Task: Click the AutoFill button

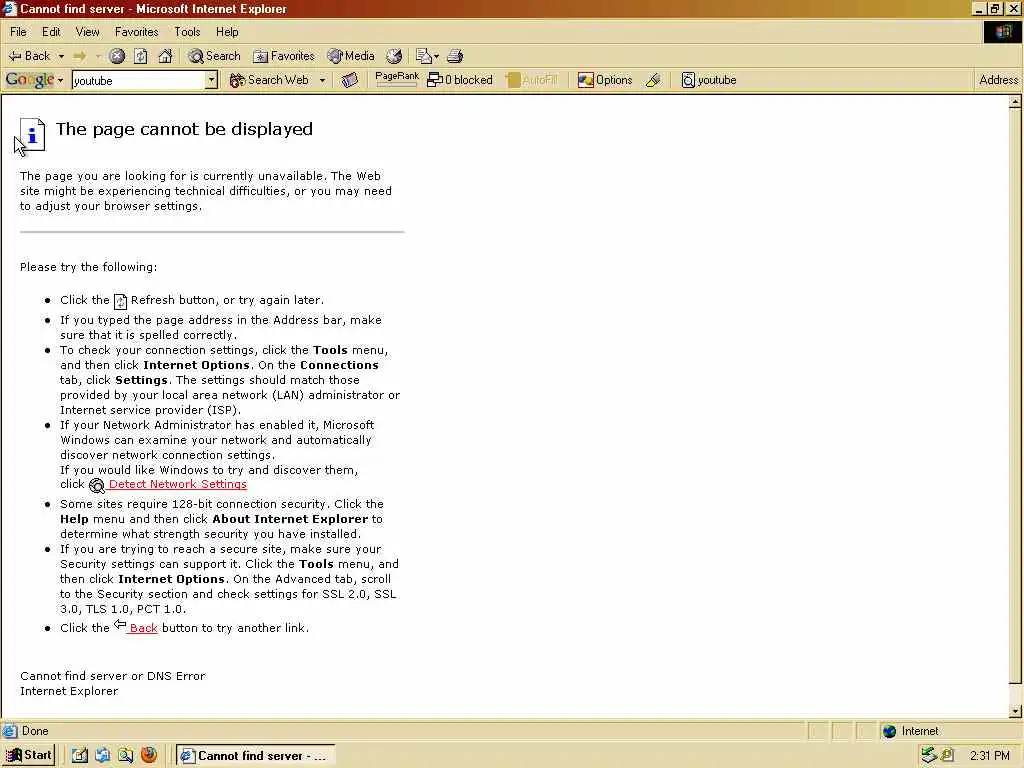Action: [x=532, y=80]
